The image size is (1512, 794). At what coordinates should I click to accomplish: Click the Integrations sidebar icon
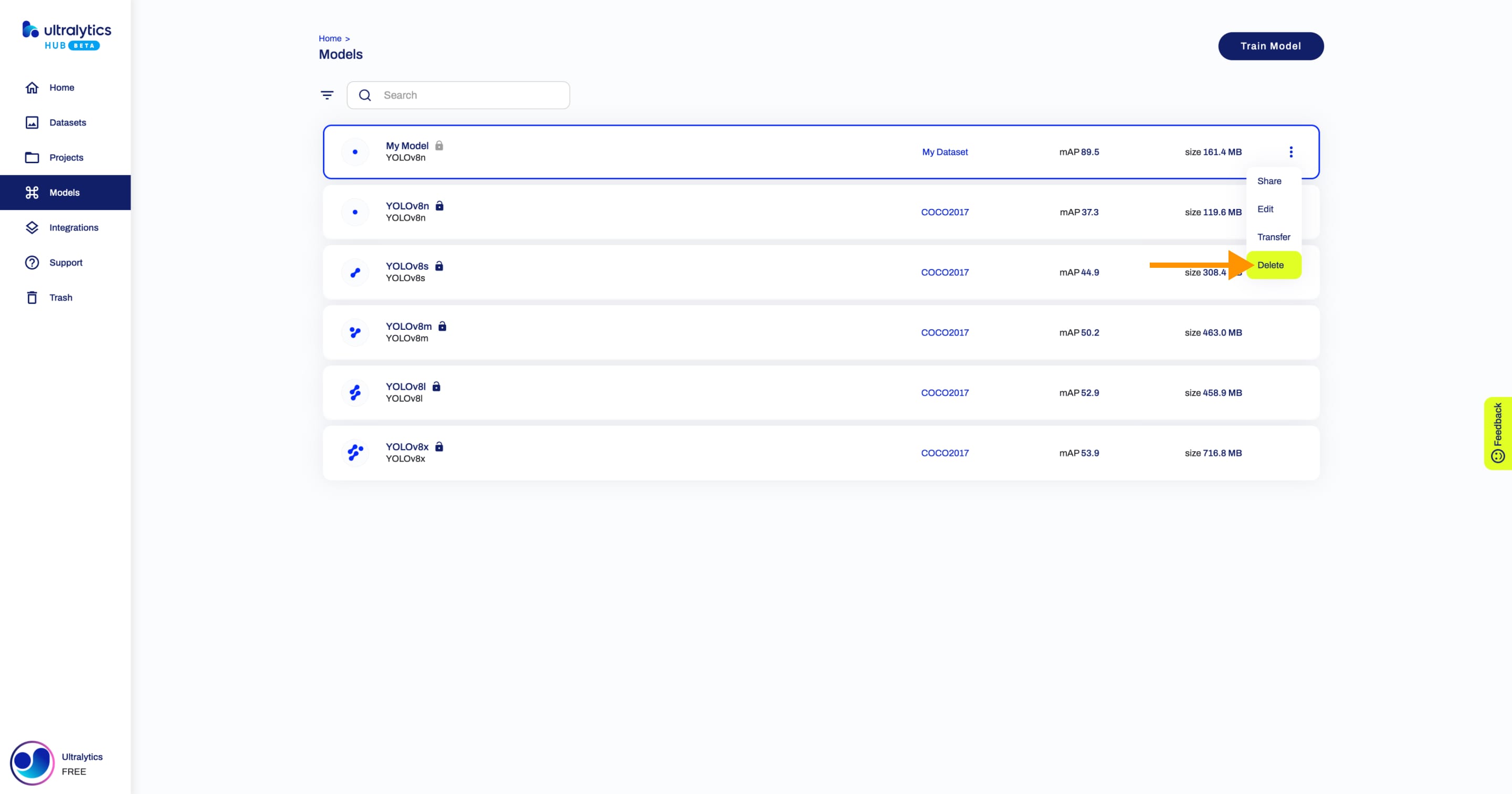(32, 227)
